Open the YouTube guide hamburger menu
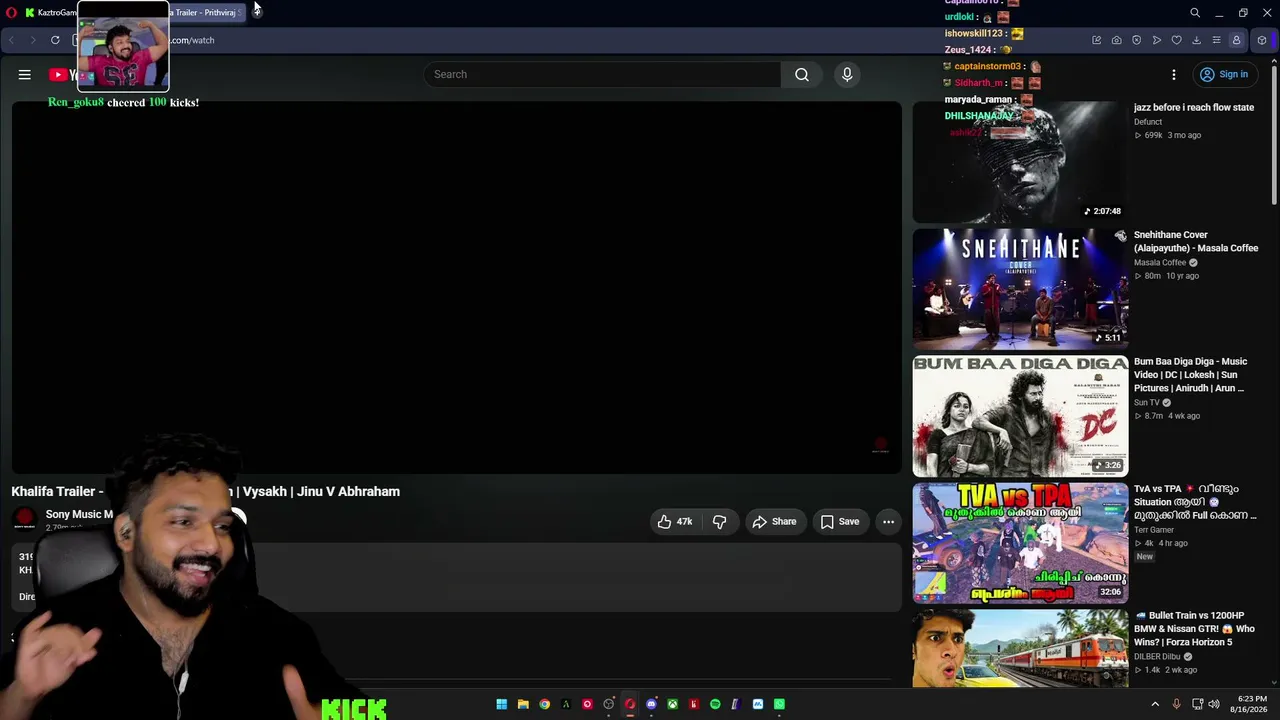The image size is (1280, 720). coord(25,74)
